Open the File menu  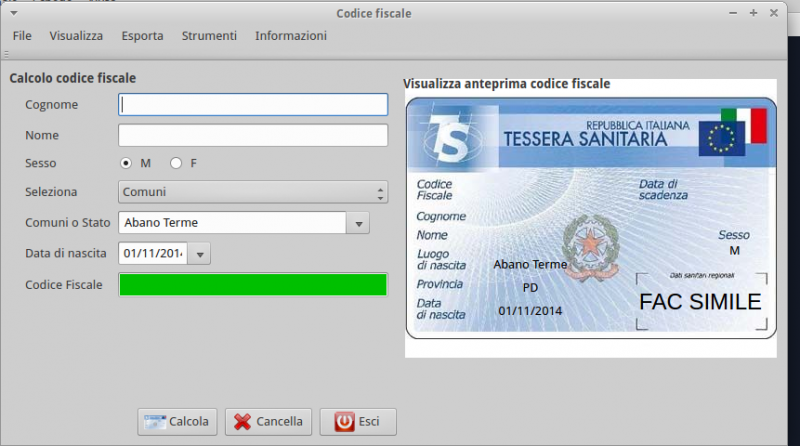22,36
